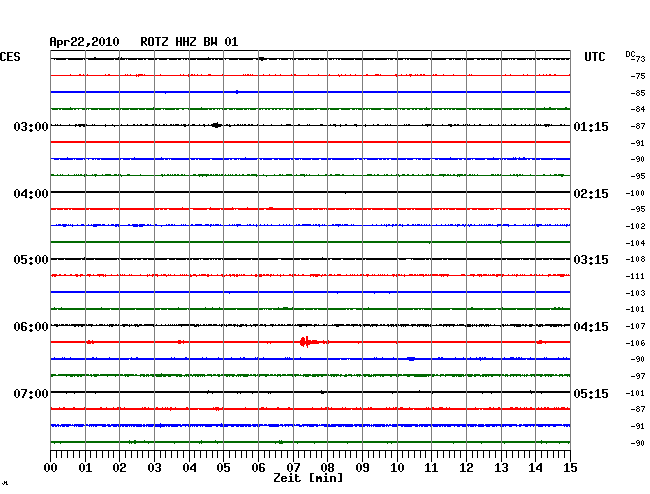Click the "01" minute tick label
Screen dimensions: 650x494
click(x=85, y=467)
